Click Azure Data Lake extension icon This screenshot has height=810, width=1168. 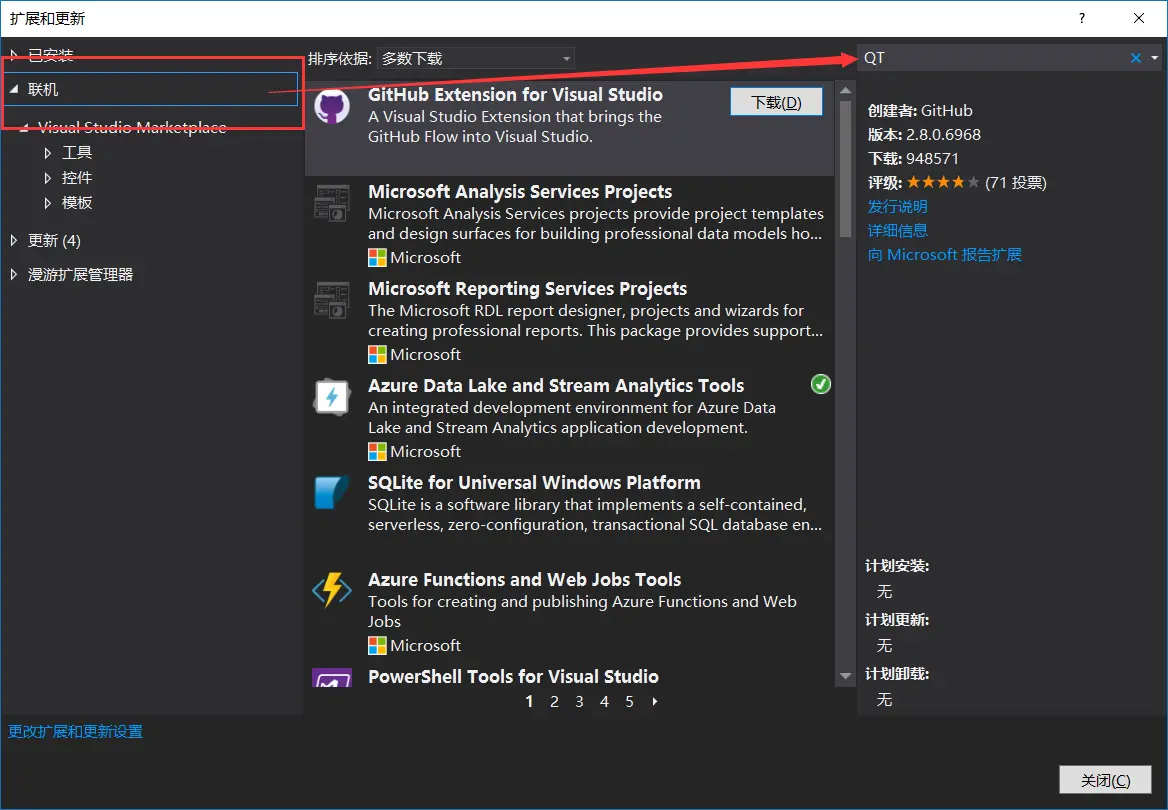point(331,397)
